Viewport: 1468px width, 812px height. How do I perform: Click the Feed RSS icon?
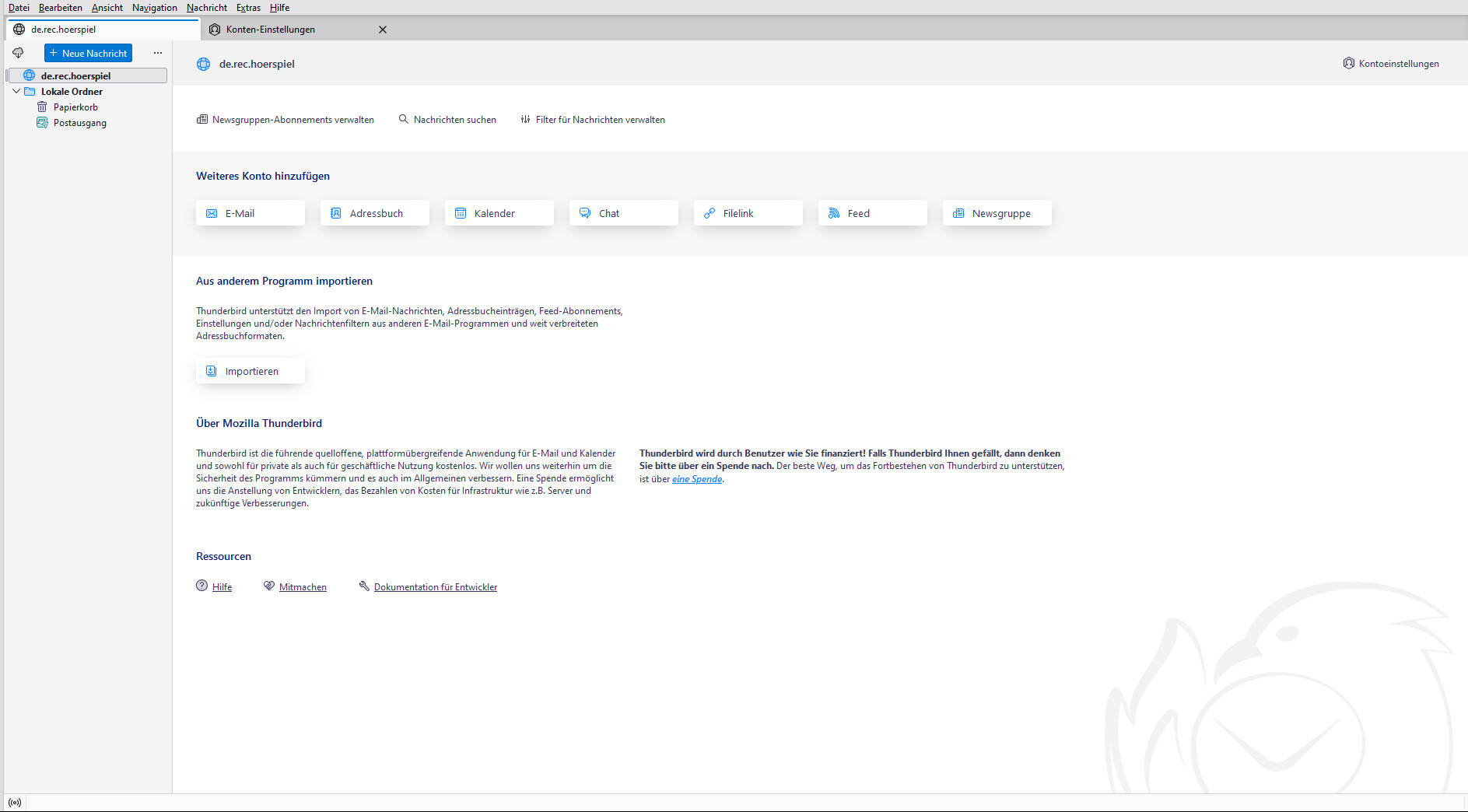tap(834, 213)
